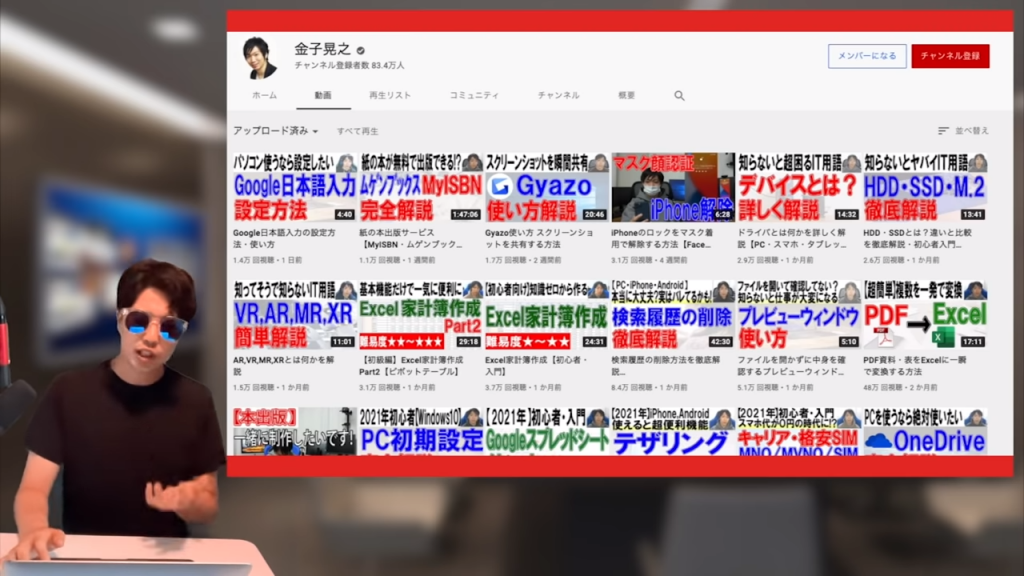This screenshot has height=576, width=1024.
Task: Click the title PDF資料・表をExcelに一瞬で変換
Action: pyautogui.click(x=915, y=366)
